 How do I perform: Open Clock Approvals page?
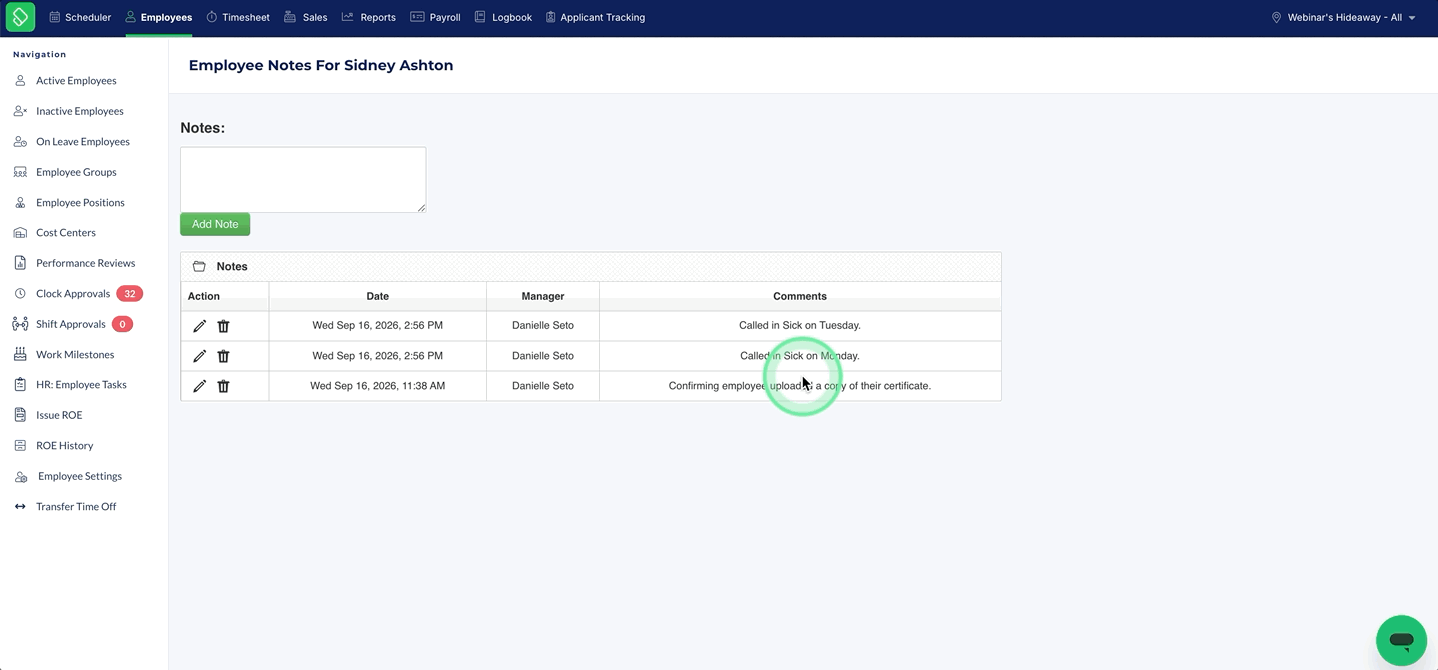(x=73, y=293)
